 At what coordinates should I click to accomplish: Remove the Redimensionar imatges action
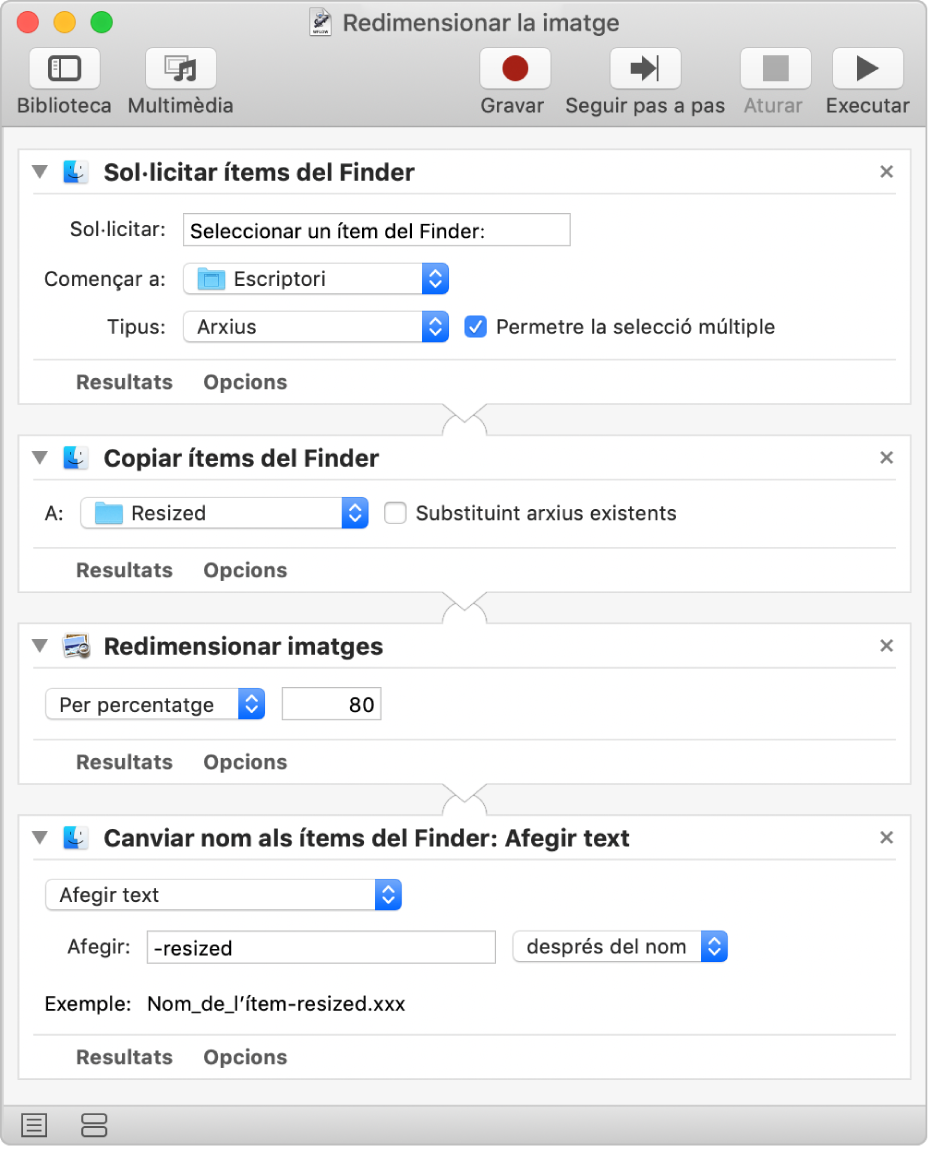(886, 646)
